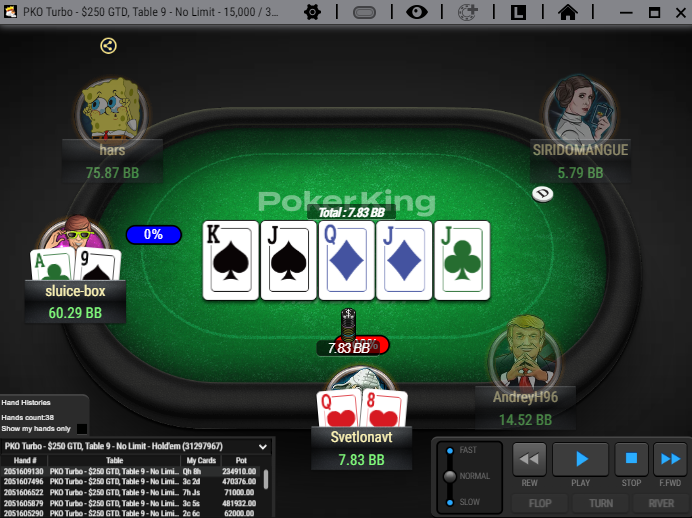Go to lobby via home icon
This screenshot has width=692, height=518.
568,12
